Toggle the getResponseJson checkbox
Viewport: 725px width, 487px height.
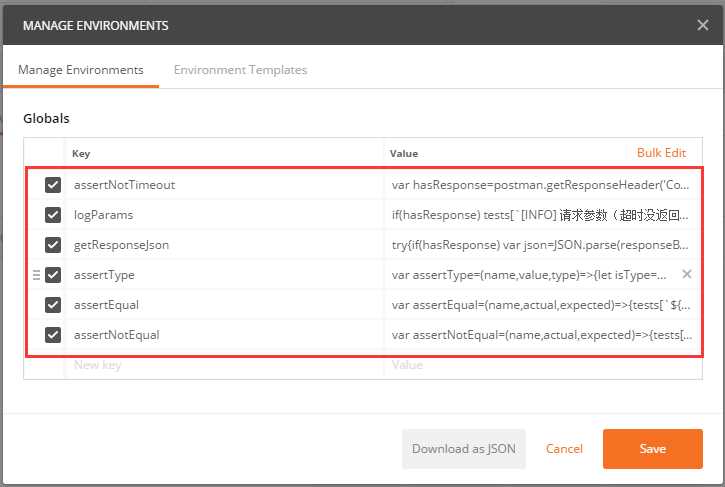(53, 245)
